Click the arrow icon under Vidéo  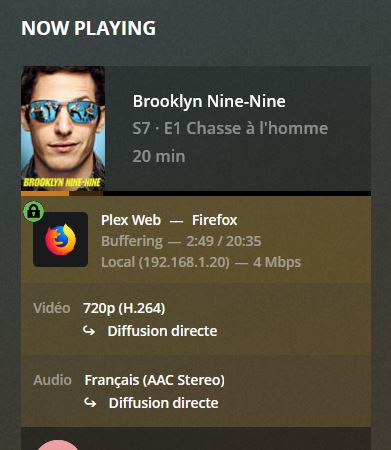[x=89, y=331]
